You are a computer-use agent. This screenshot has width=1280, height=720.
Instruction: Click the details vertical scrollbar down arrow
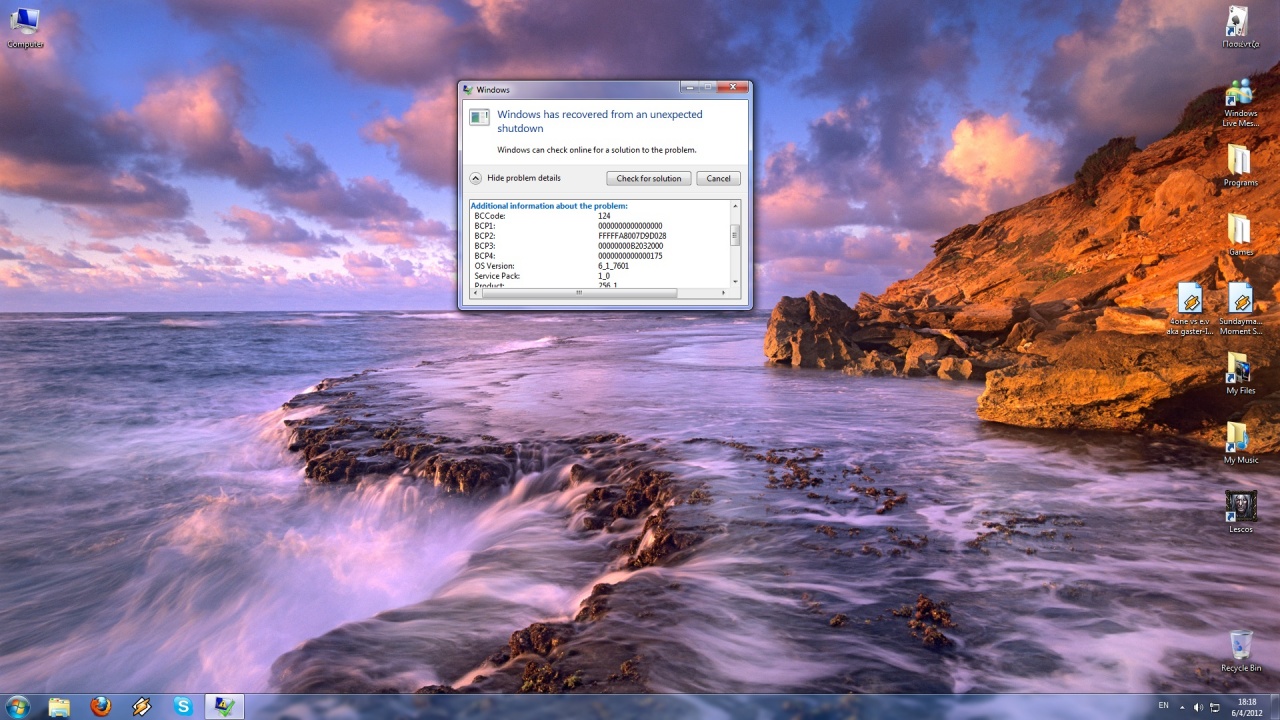[735, 282]
